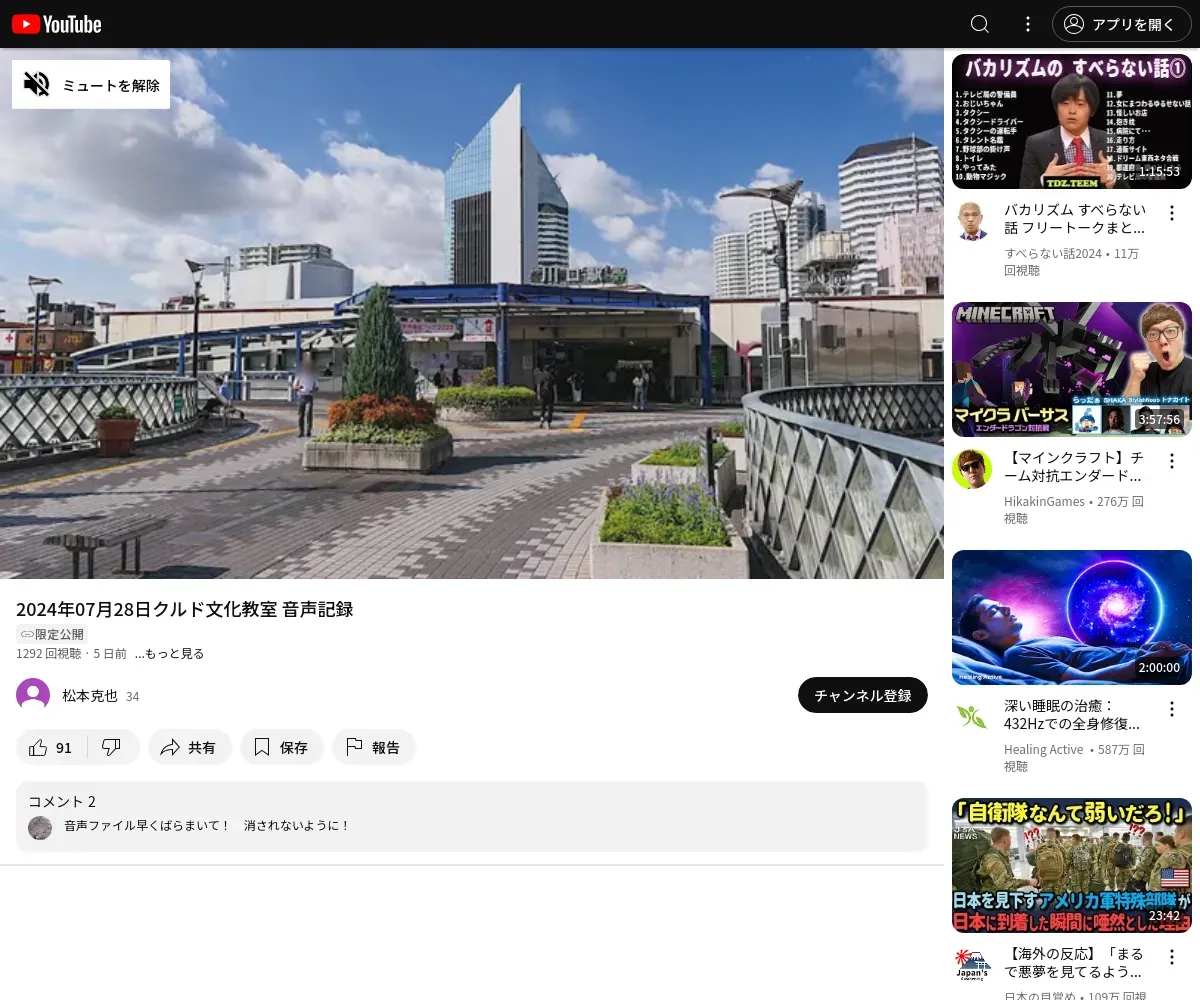Open the 自衛隊なんて弱いだろ thumbnail
The image size is (1200, 1000).
point(1072,865)
